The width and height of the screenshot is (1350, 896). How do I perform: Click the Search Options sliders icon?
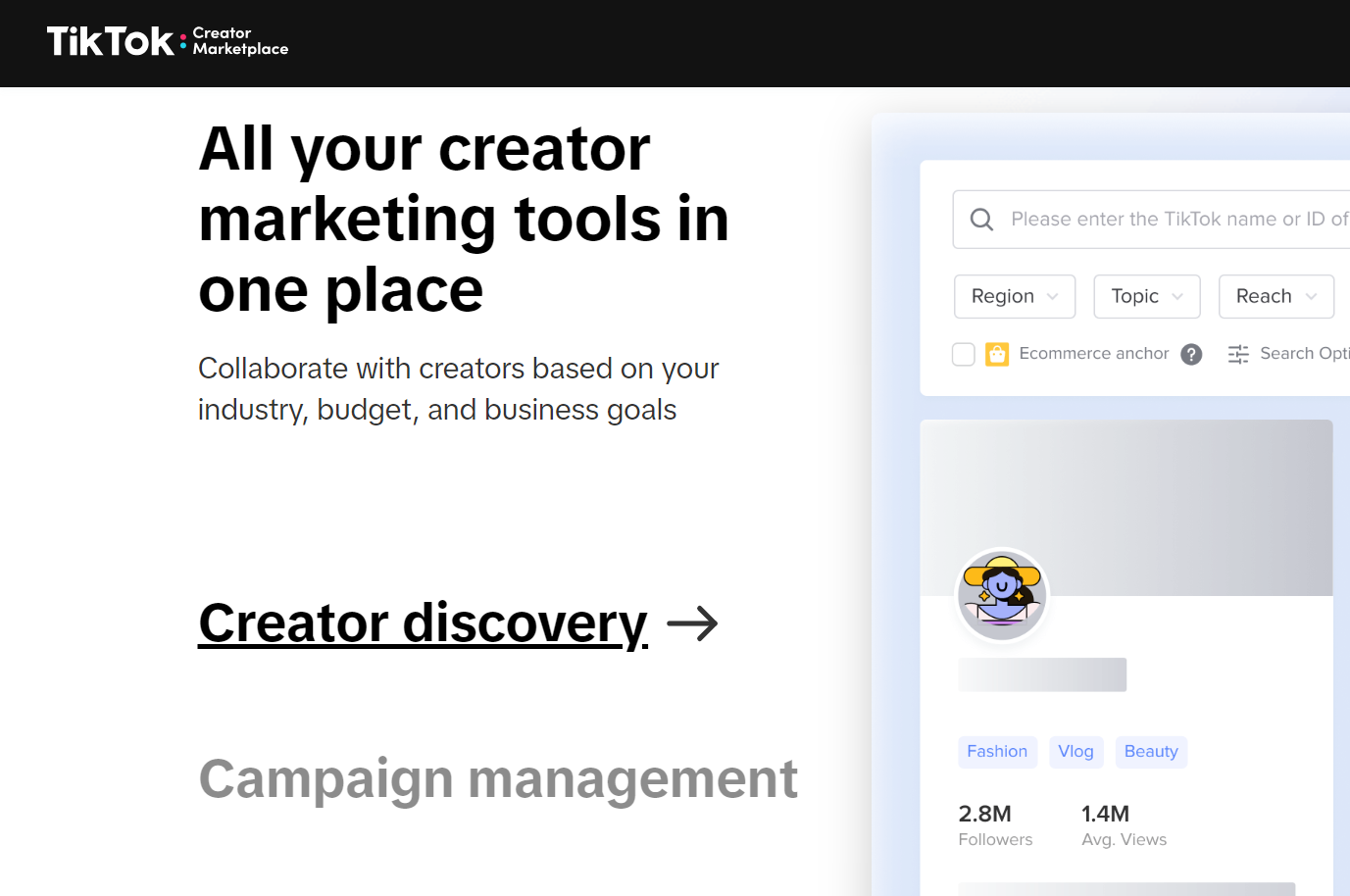1238,354
